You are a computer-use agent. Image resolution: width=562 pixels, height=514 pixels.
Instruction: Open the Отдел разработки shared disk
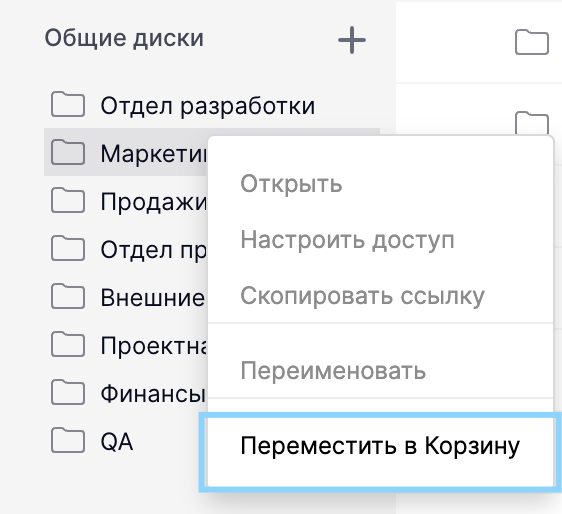tap(212, 105)
